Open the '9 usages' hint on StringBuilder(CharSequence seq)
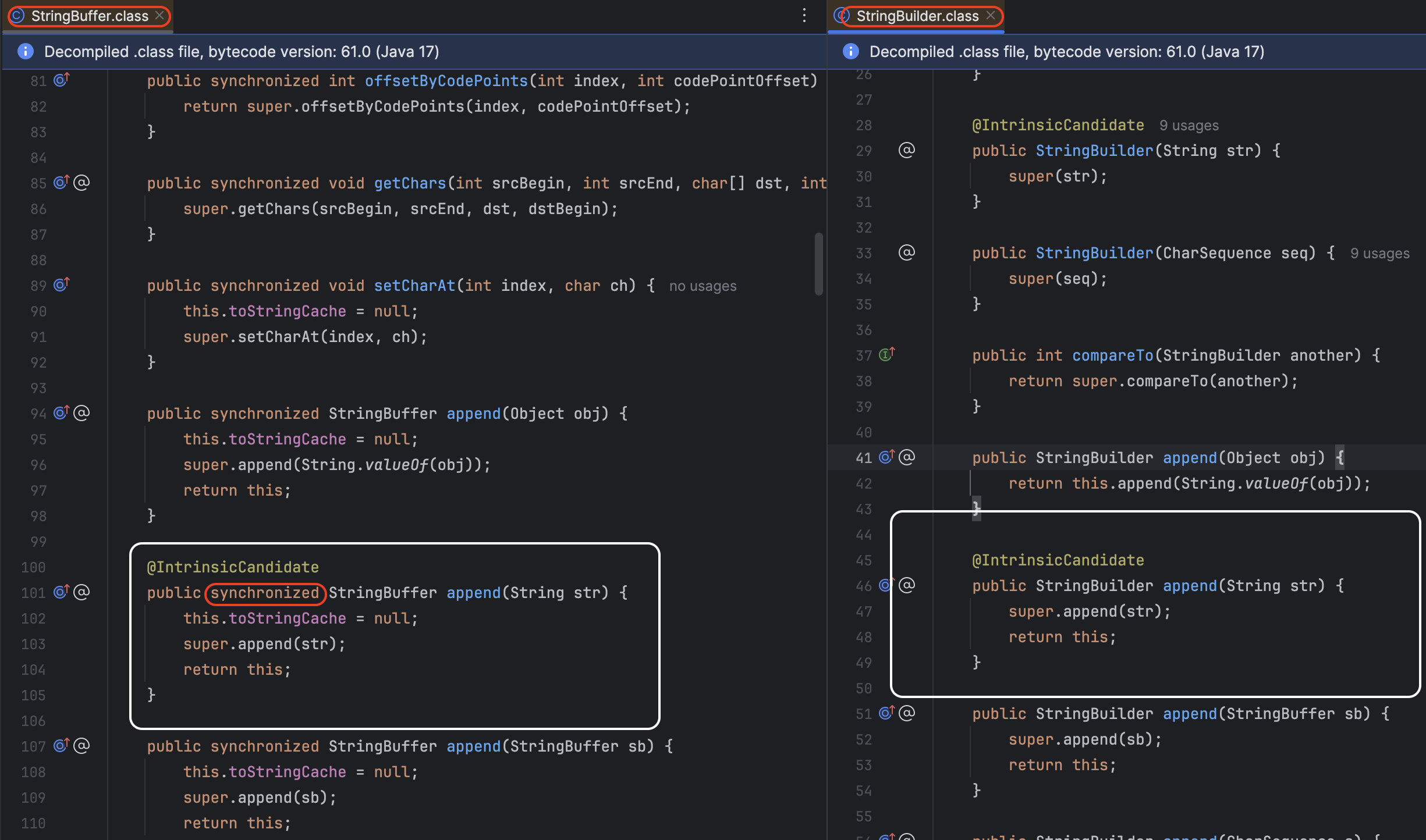1426x840 pixels. pos(1379,254)
